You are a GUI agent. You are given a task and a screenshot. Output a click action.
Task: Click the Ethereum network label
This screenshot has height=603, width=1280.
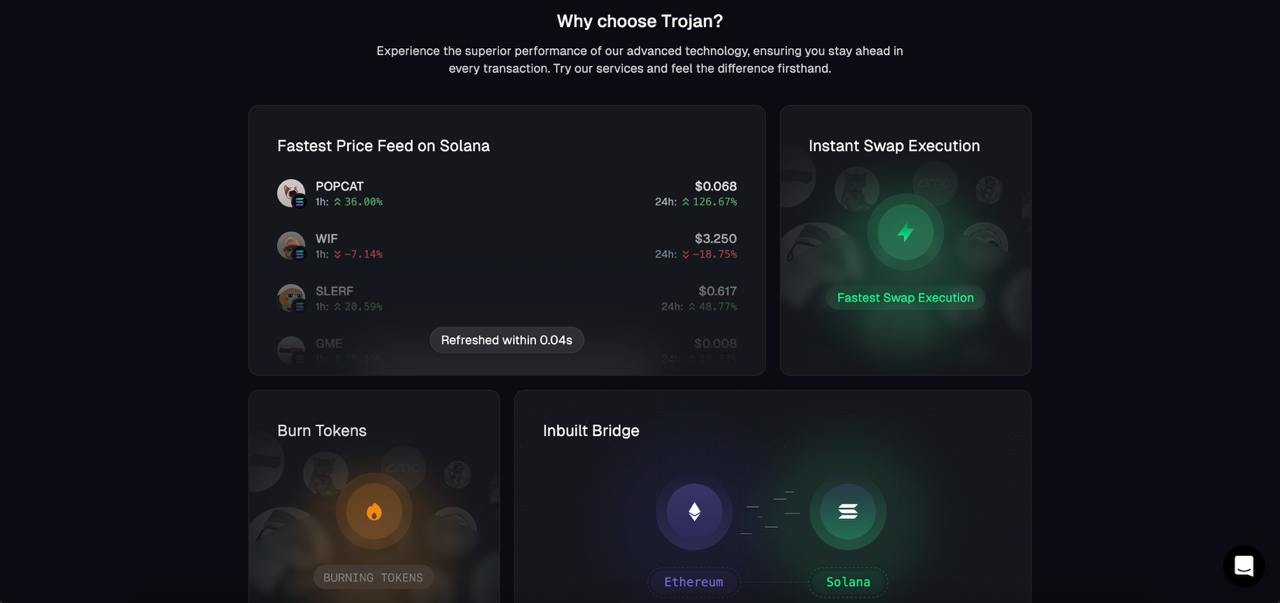(x=693, y=582)
